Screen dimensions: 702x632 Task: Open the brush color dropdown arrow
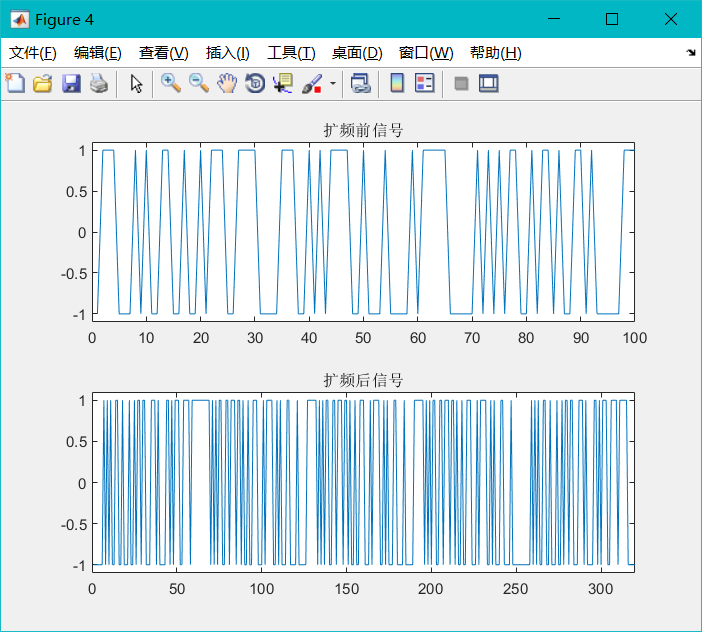[x=333, y=83]
